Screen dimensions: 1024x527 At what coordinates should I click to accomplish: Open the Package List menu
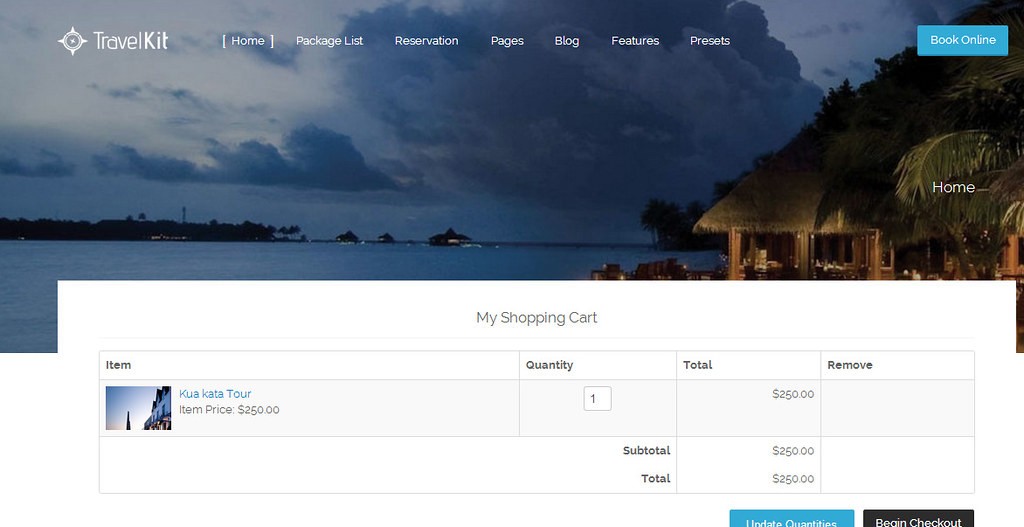coord(329,40)
